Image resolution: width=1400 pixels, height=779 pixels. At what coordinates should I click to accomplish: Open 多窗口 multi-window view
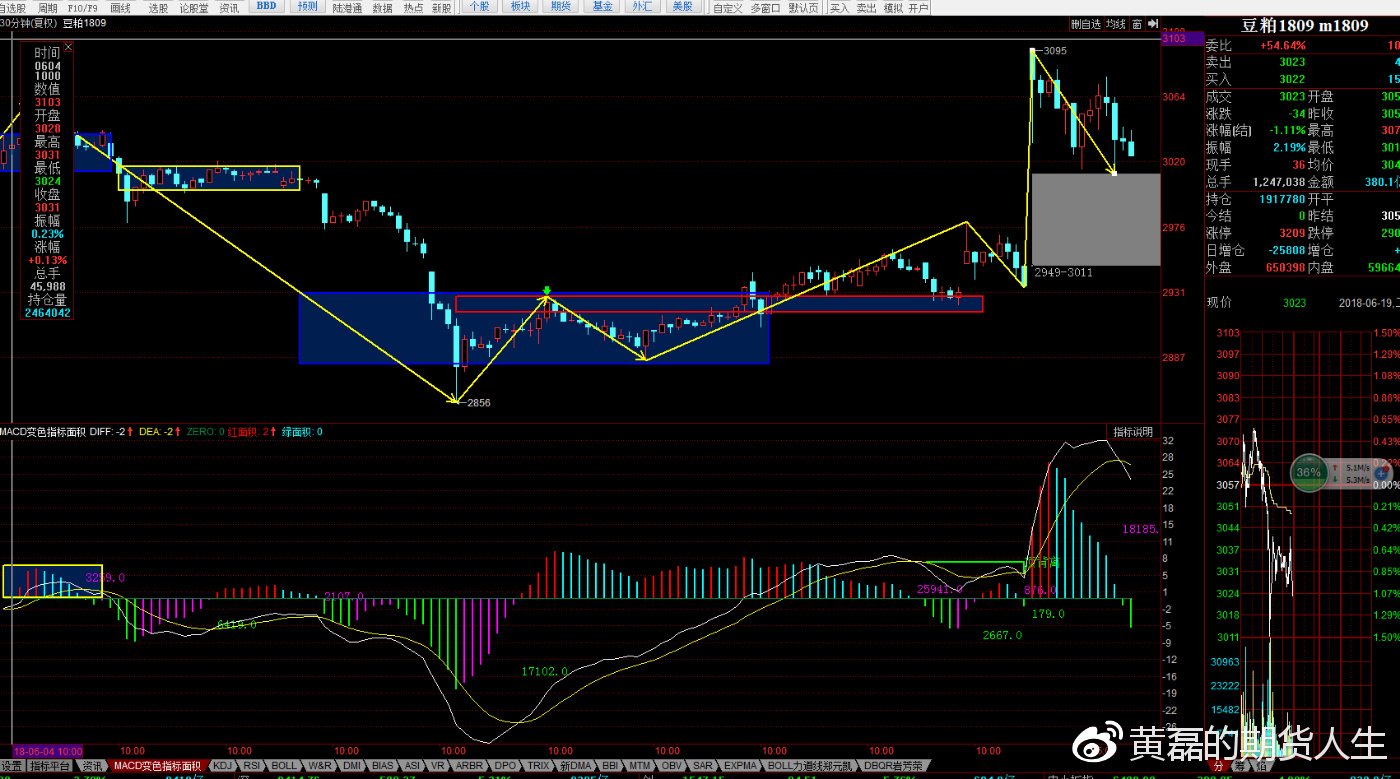(x=765, y=7)
